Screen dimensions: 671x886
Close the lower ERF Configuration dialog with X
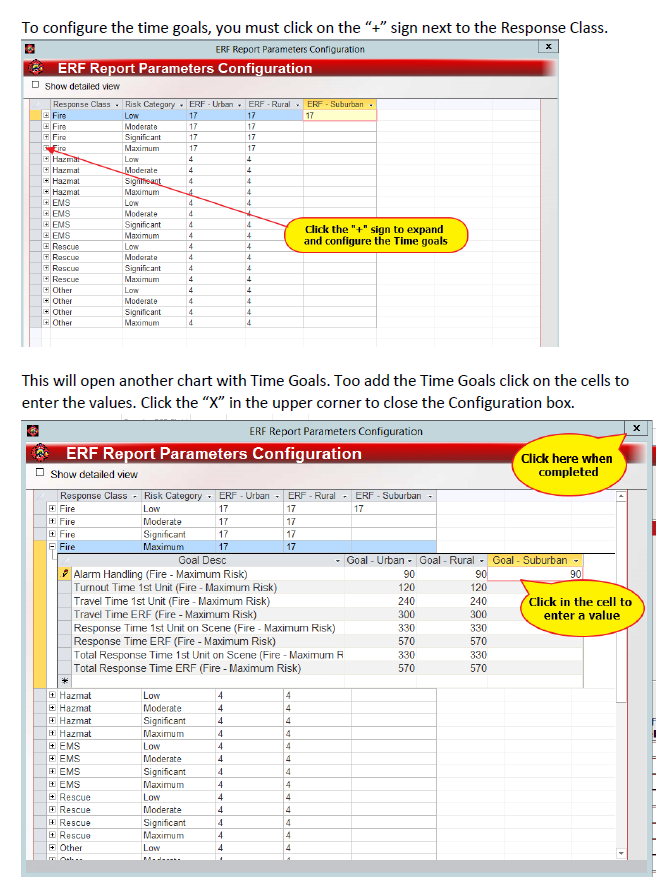pos(637,428)
